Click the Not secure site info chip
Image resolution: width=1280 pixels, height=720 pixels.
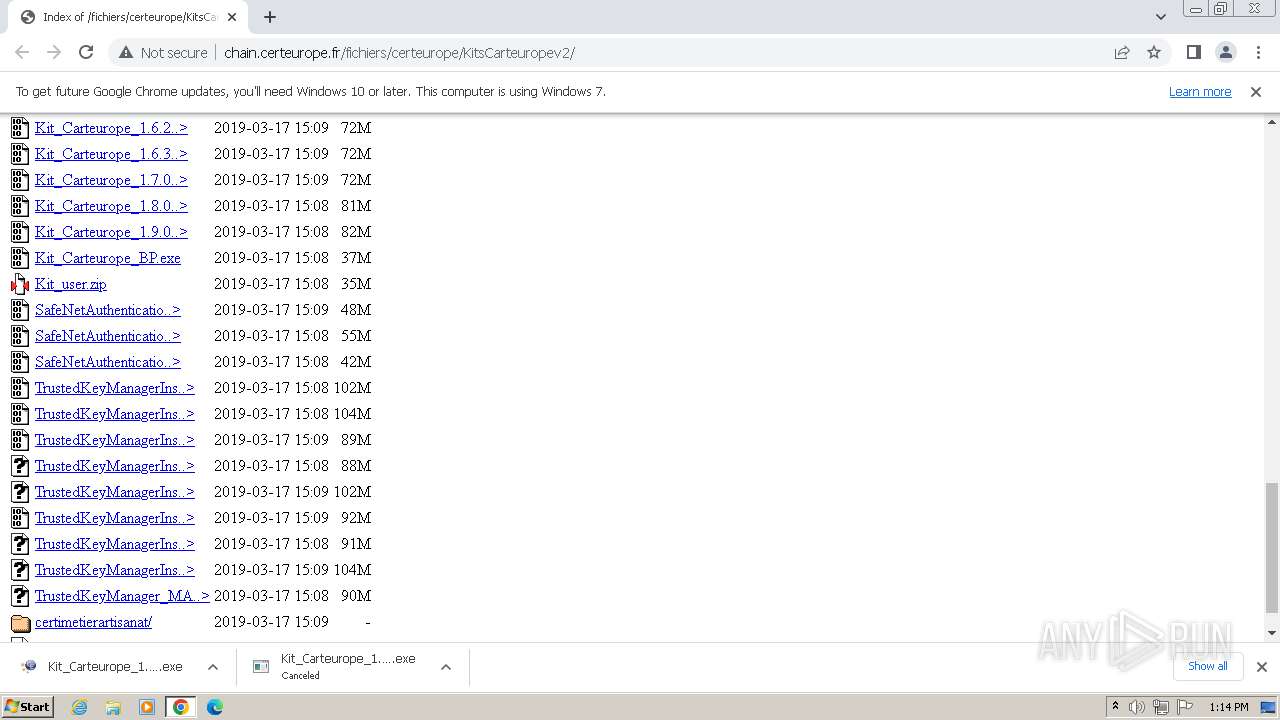[163, 52]
